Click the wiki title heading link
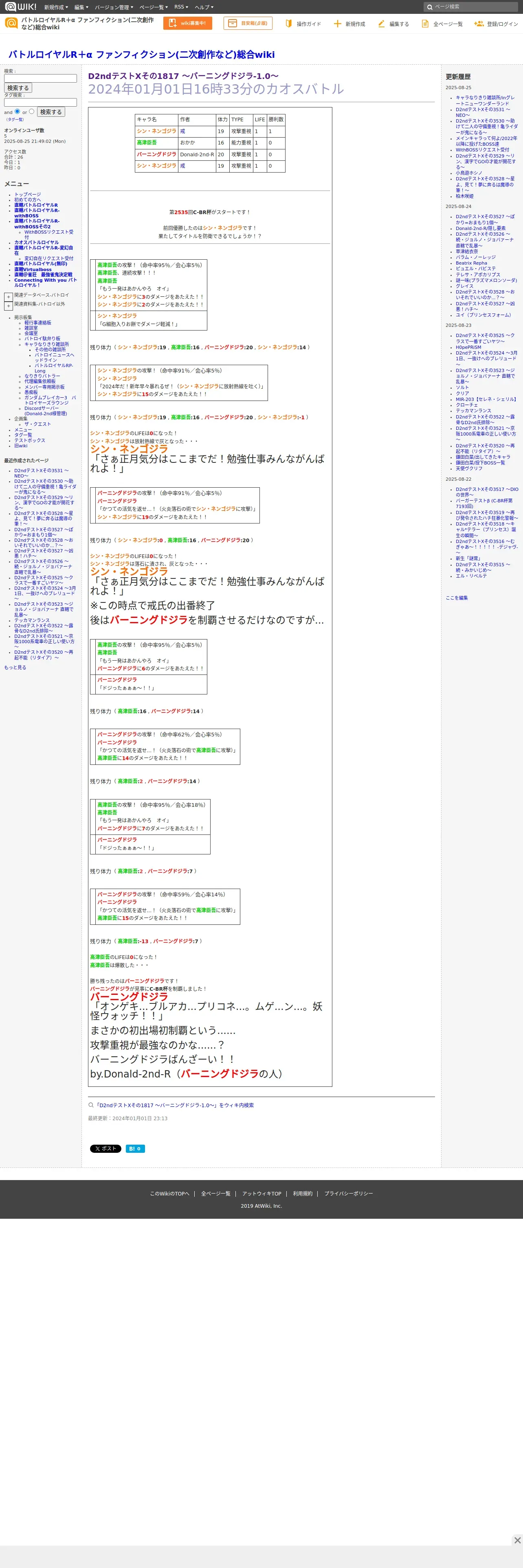The image size is (523, 1568). [x=141, y=54]
